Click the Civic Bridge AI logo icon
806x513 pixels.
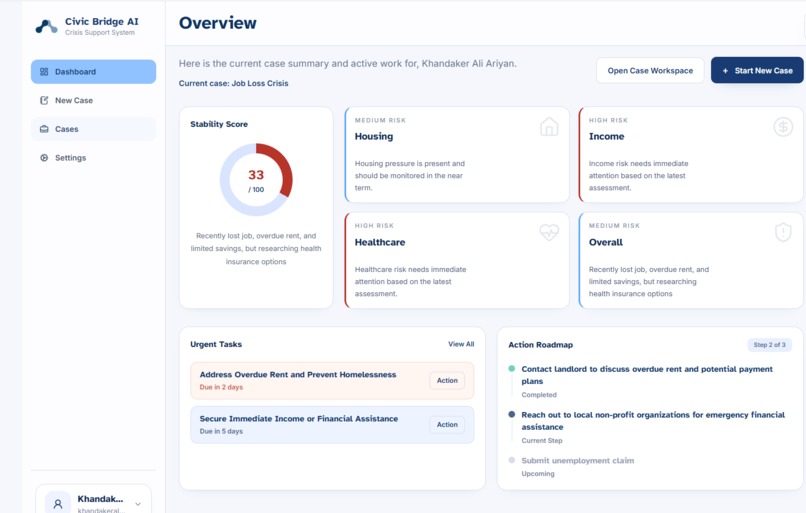(x=46, y=26)
